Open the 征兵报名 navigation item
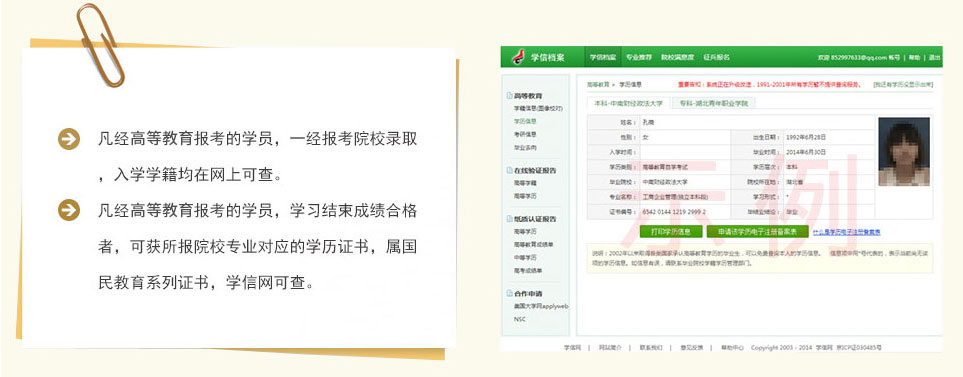 [716, 57]
